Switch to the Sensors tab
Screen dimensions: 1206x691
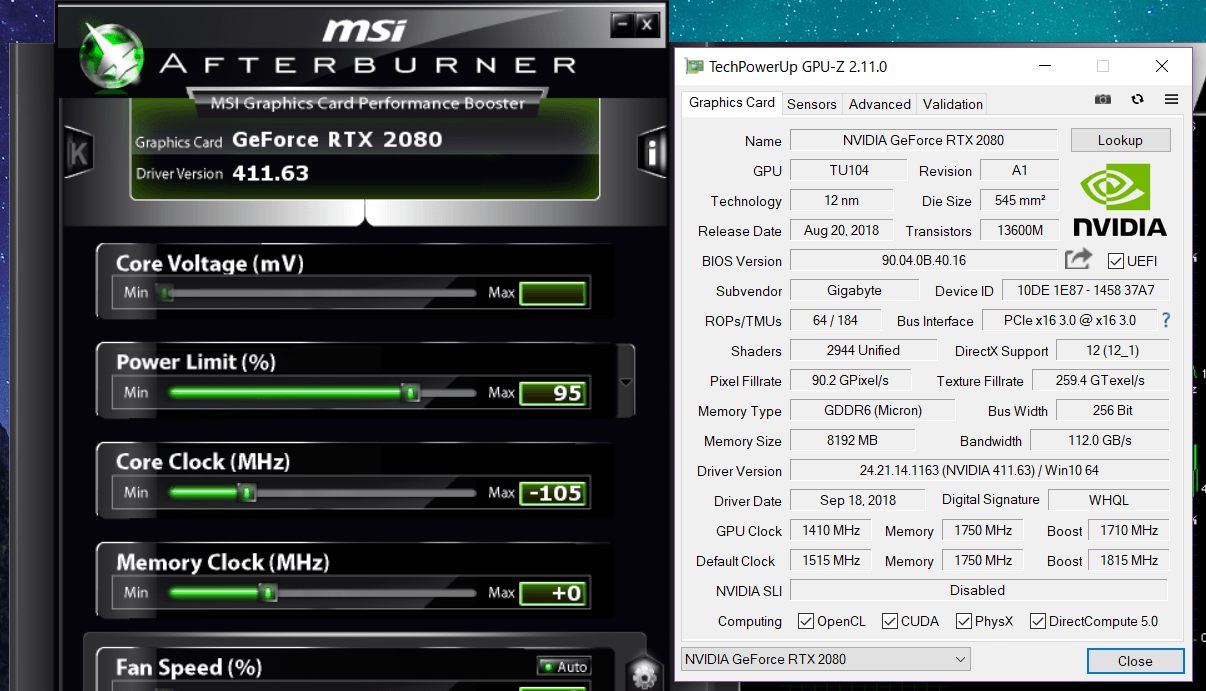(x=812, y=104)
